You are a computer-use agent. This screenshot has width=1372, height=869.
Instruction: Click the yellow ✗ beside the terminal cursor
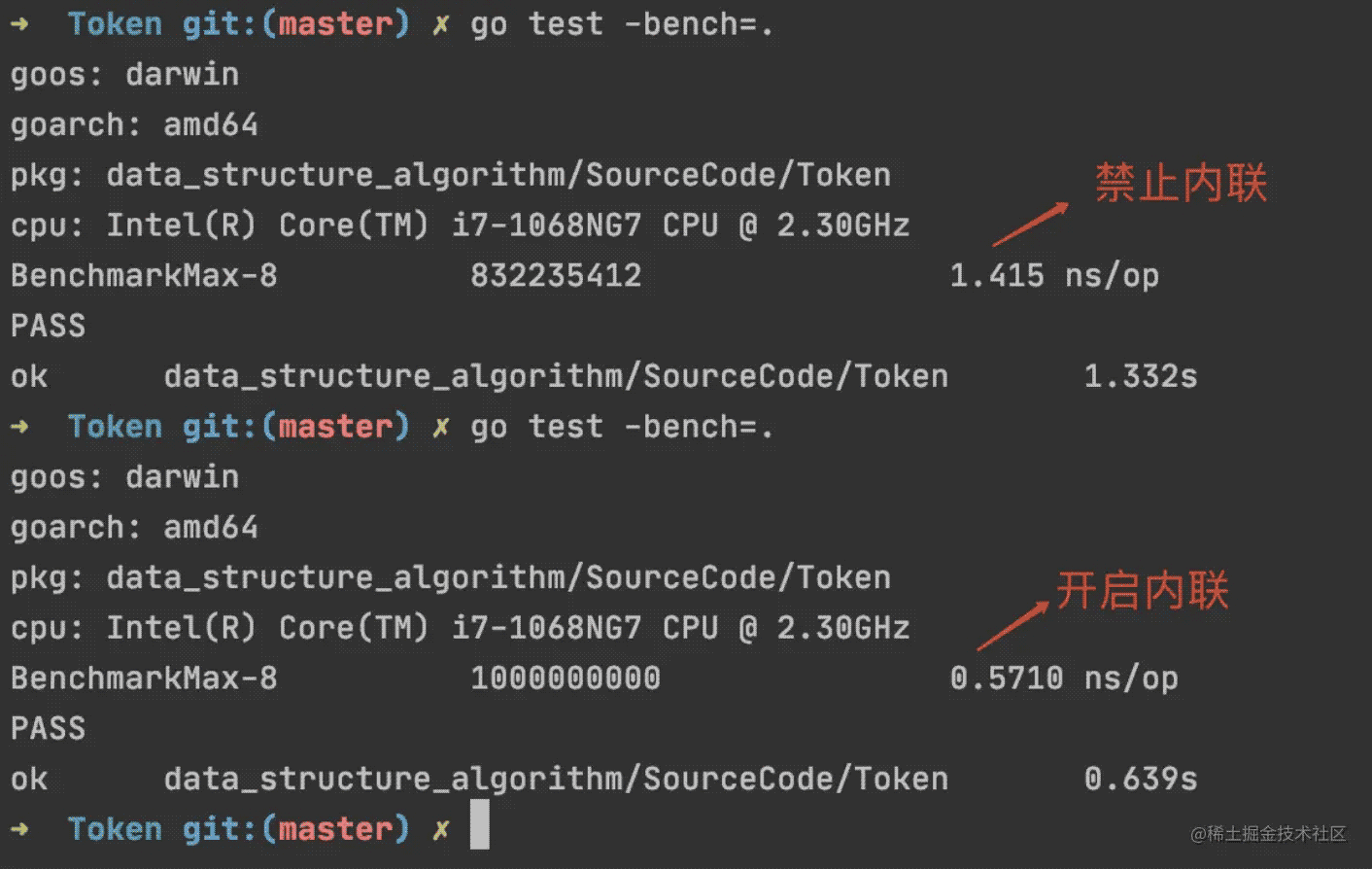point(441,829)
